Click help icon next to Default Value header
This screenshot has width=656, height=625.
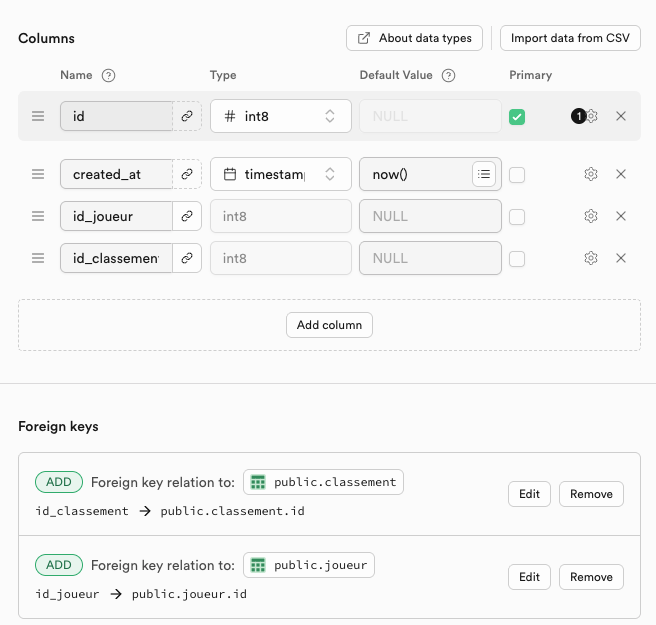pos(449,75)
